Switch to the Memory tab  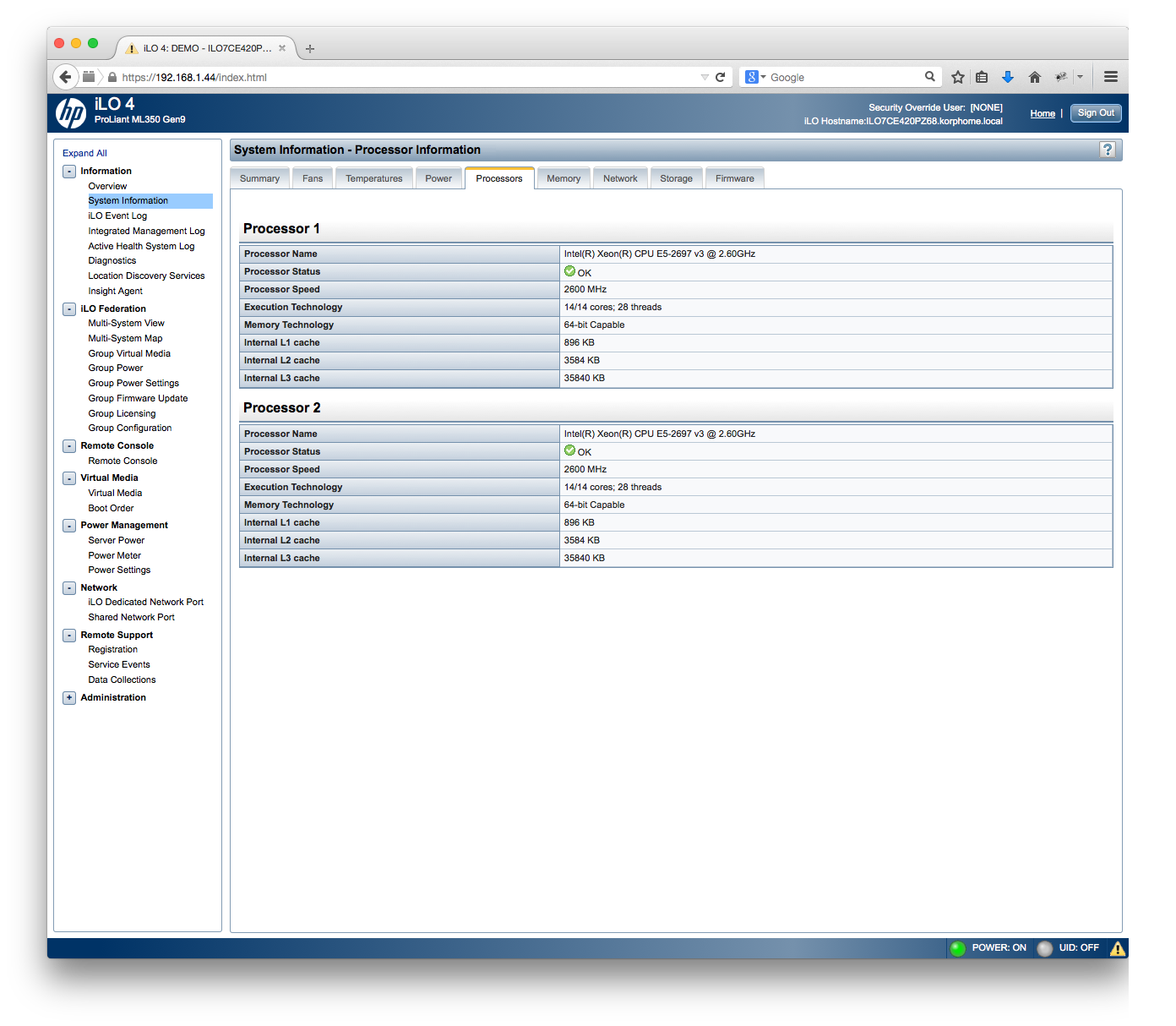click(x=563, y=178)
